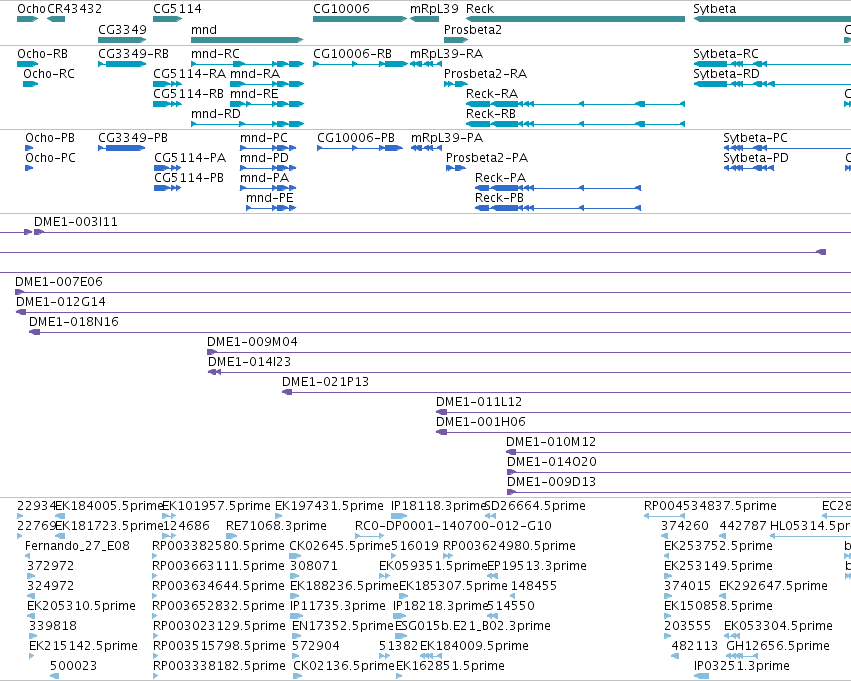This screenshot has width=851, height=681.
Task: Select transcript Sytbeta-RD
Action: coord(772,84)
